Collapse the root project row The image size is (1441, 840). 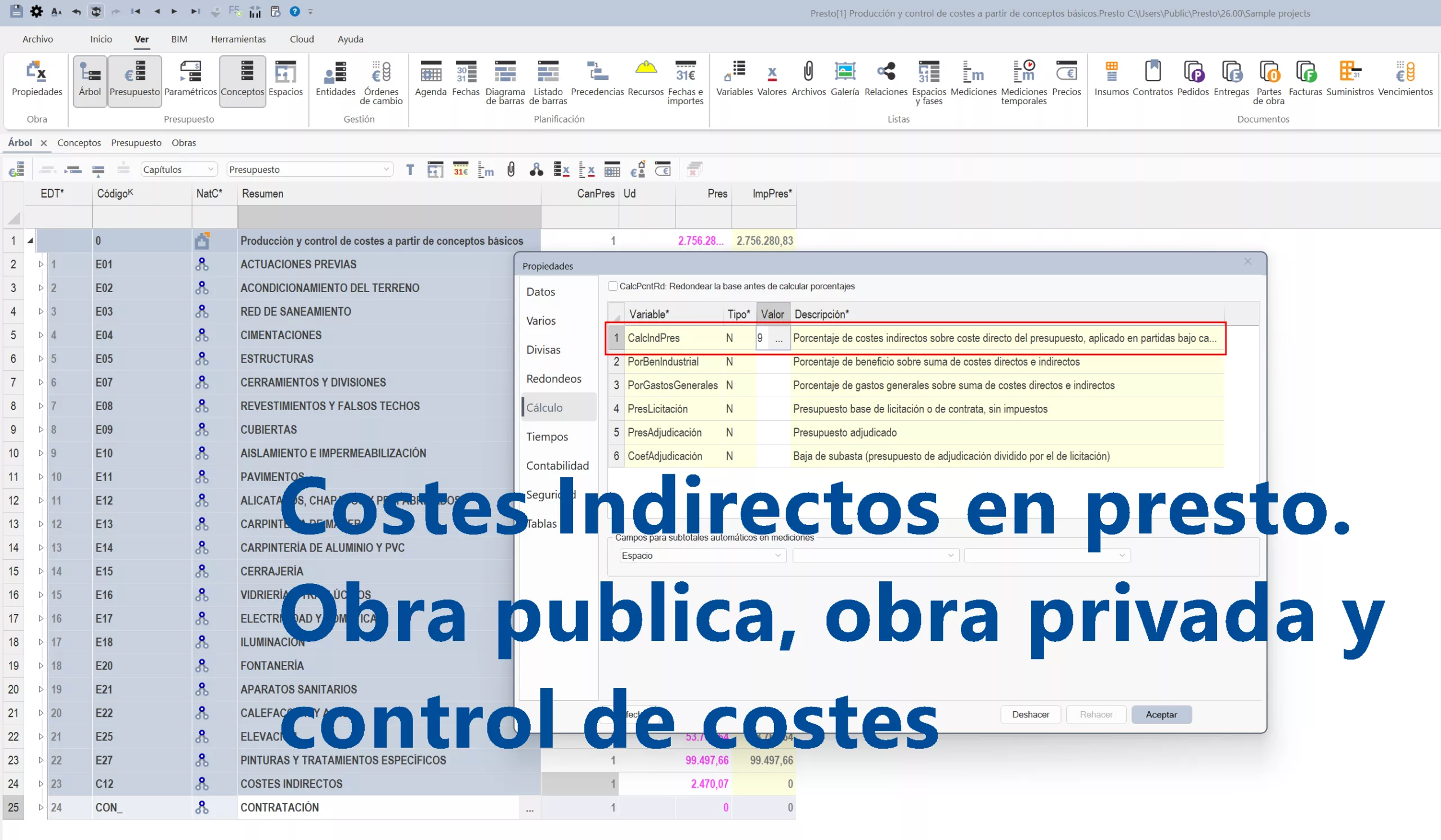(x=30, y=241)
